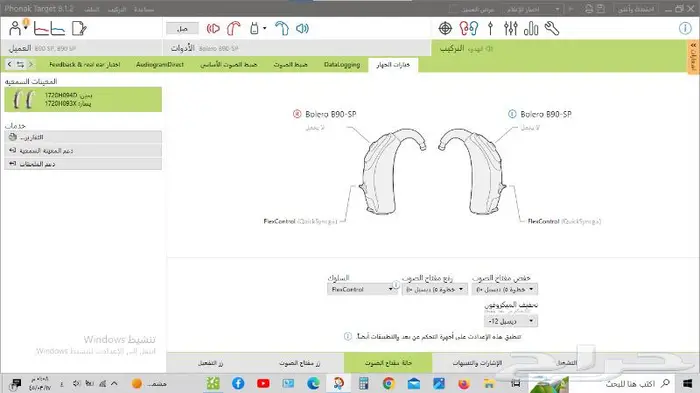Expand the fitting device dropdown arrow
Viewport: 700px width, 393px height.
coord(265,29)
